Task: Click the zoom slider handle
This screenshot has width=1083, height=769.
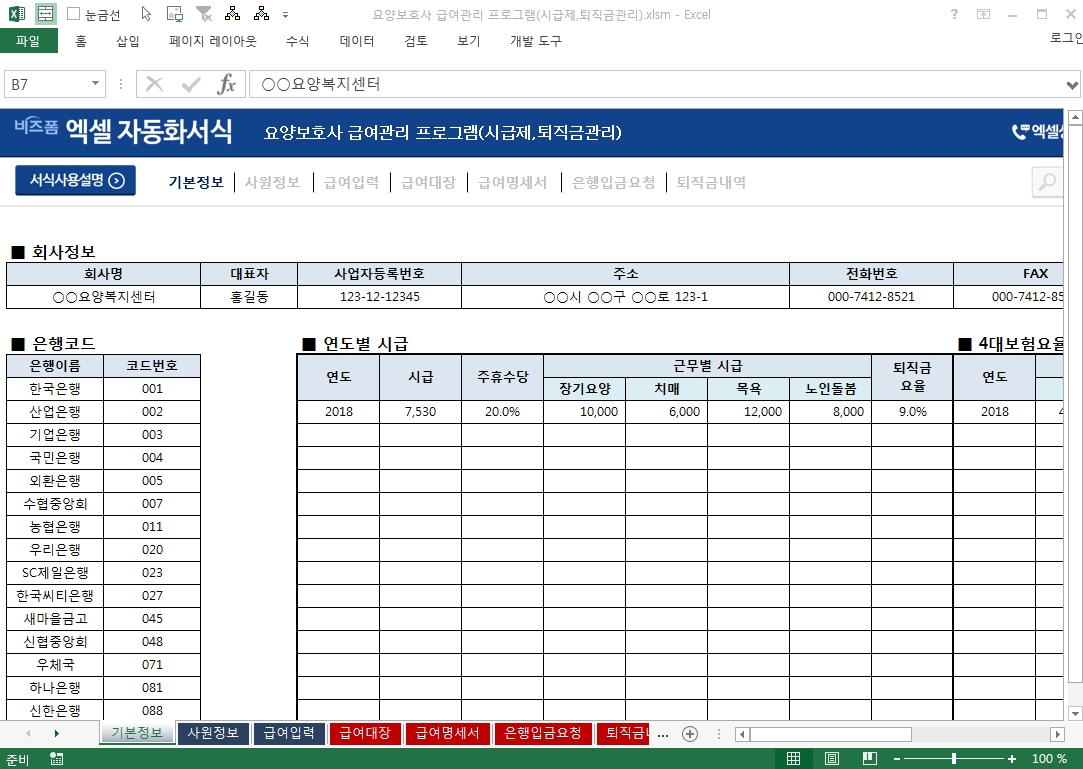Action: tap(954, 759)
